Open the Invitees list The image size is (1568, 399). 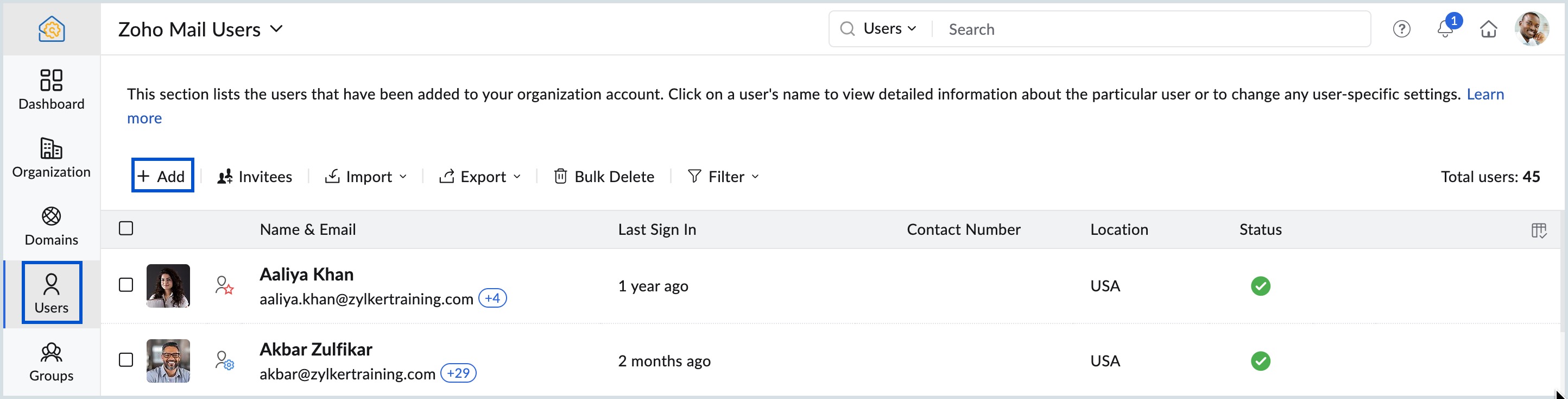pos(255,177)
